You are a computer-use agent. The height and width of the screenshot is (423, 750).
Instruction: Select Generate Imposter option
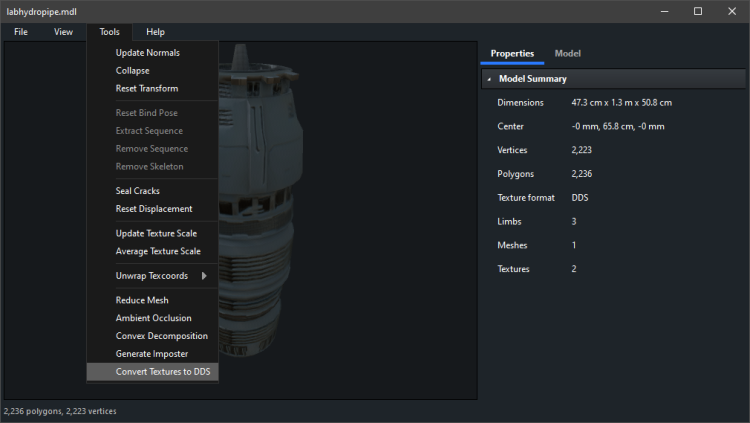[x=151, y=354]
